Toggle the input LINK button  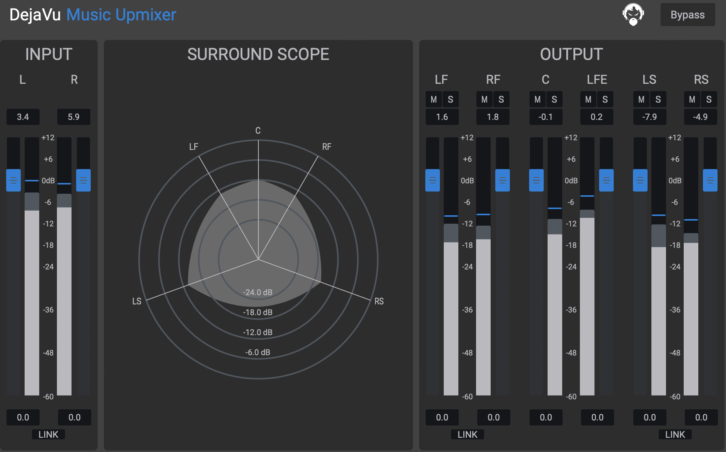48,434
